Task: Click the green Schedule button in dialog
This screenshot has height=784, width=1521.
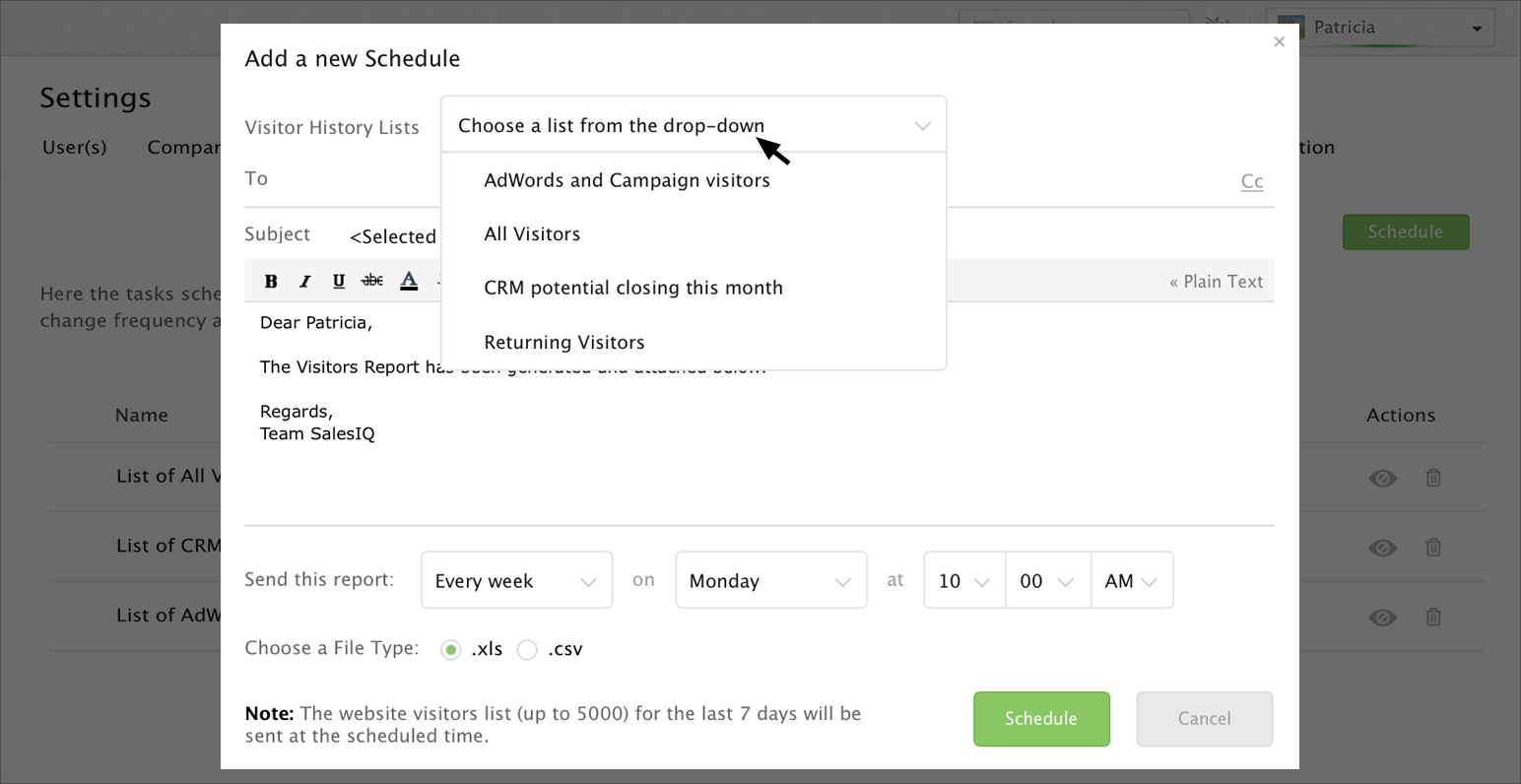Action: pos(1041,719)
